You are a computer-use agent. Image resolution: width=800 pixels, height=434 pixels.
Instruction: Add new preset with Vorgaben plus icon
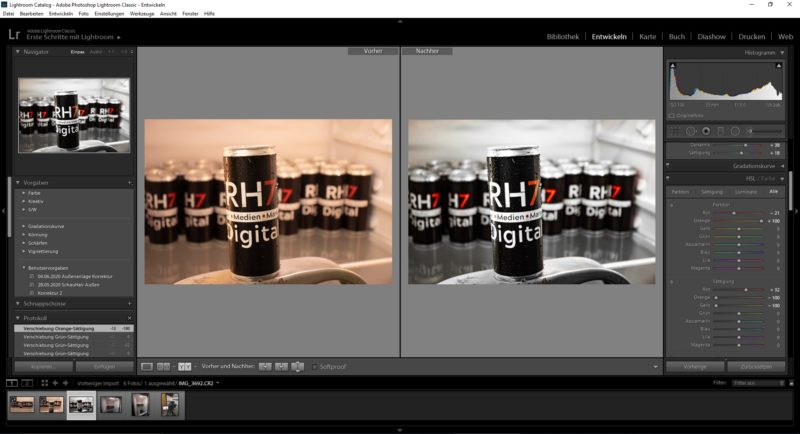[130, 183]
